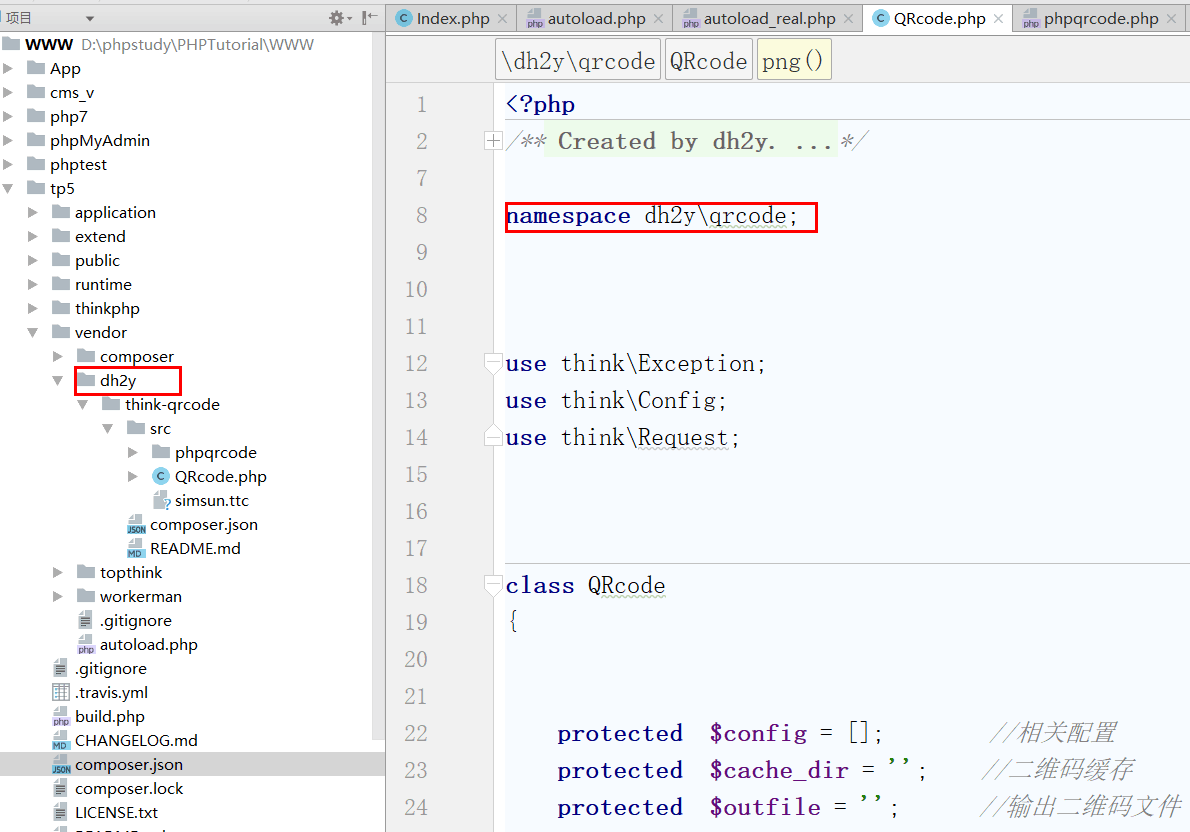Collapse the tp5 folder
The height and width of the screenshot is (832, 1190).
[8, 188]
